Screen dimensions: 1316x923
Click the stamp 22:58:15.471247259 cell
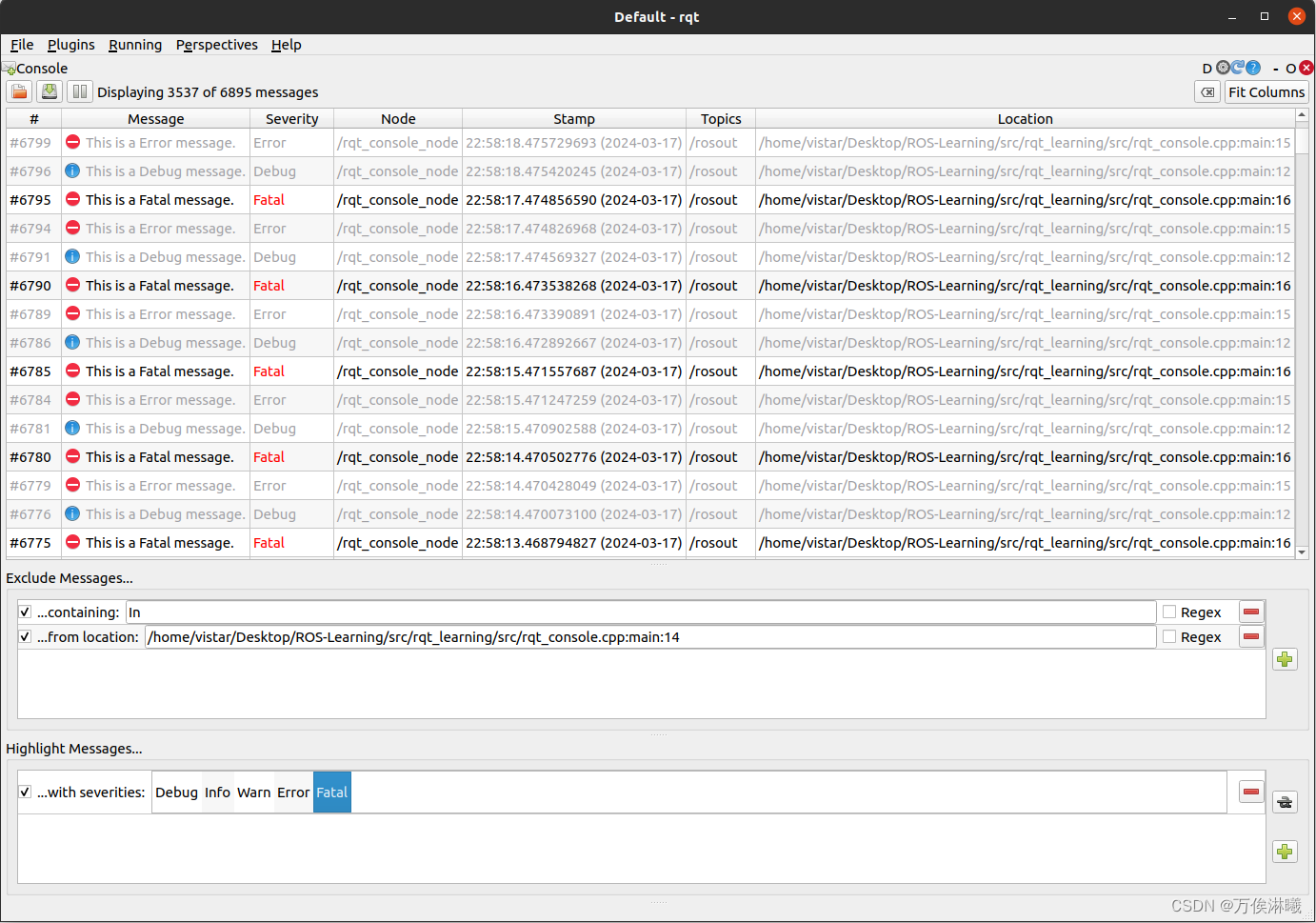coord(574,400)
